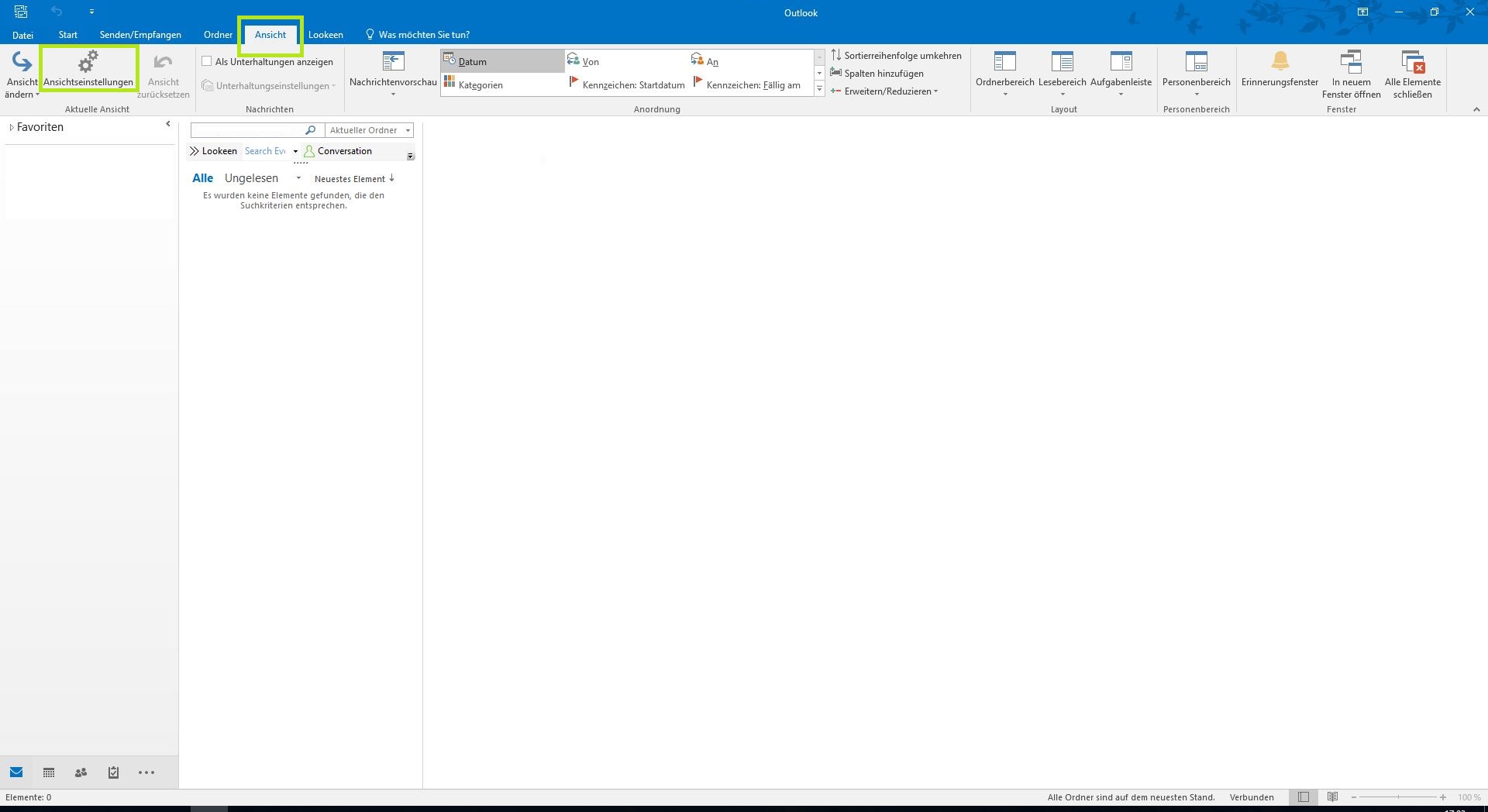The image size is (1488, 812).
Task: Open Ordnerbereich layout options
Action: [1004, 74]
